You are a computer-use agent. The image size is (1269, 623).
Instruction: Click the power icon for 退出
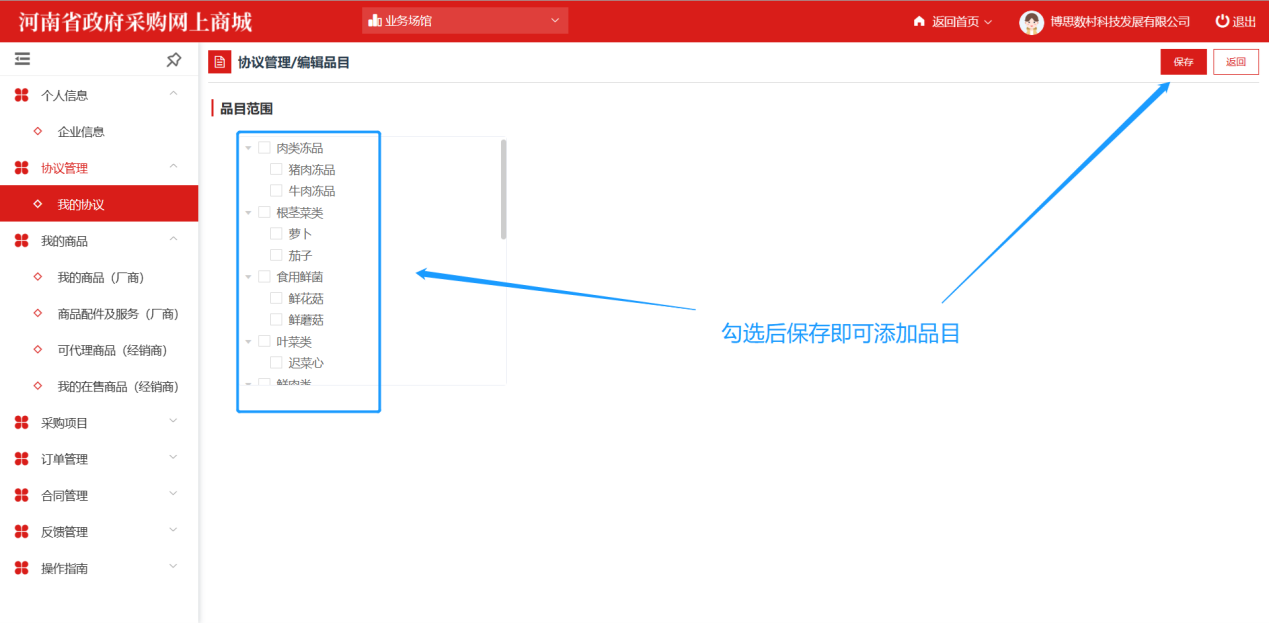click(x=1222, y=21)
